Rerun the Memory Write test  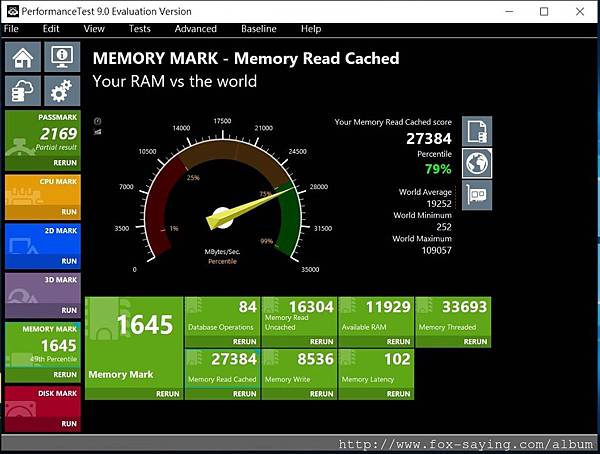click(x=321, y=394)
